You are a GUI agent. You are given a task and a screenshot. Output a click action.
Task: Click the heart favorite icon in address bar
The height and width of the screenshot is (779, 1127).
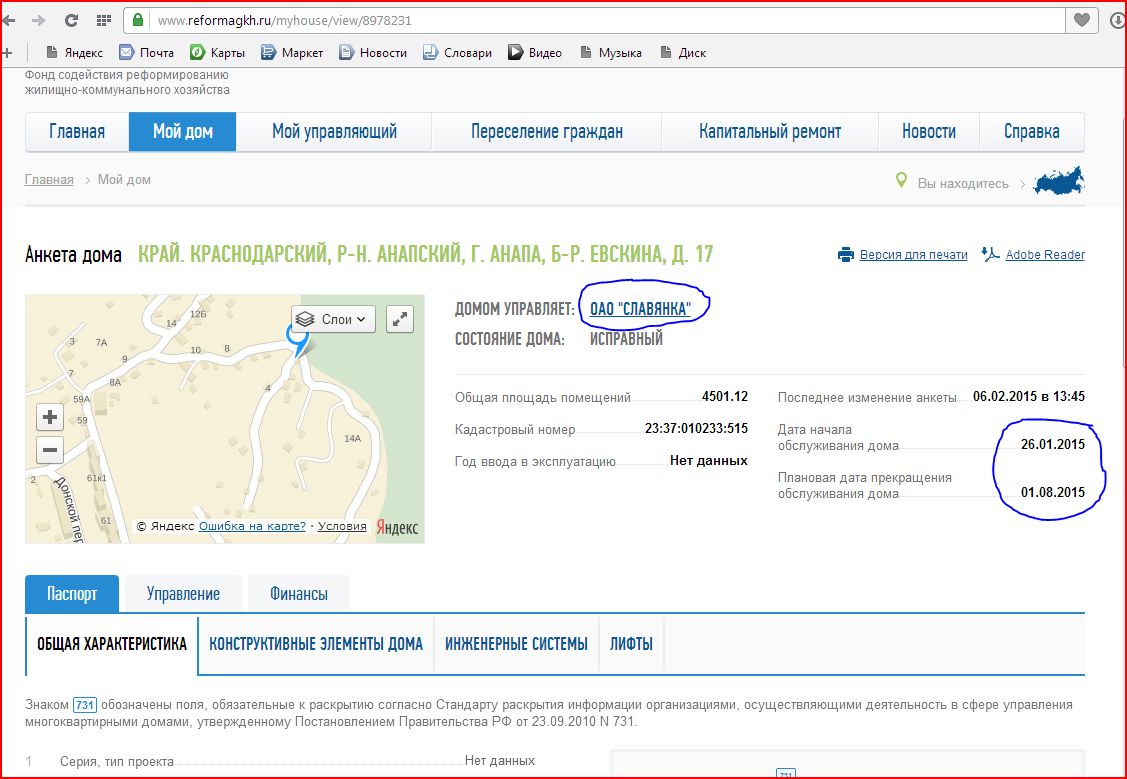coord(1081,20)
